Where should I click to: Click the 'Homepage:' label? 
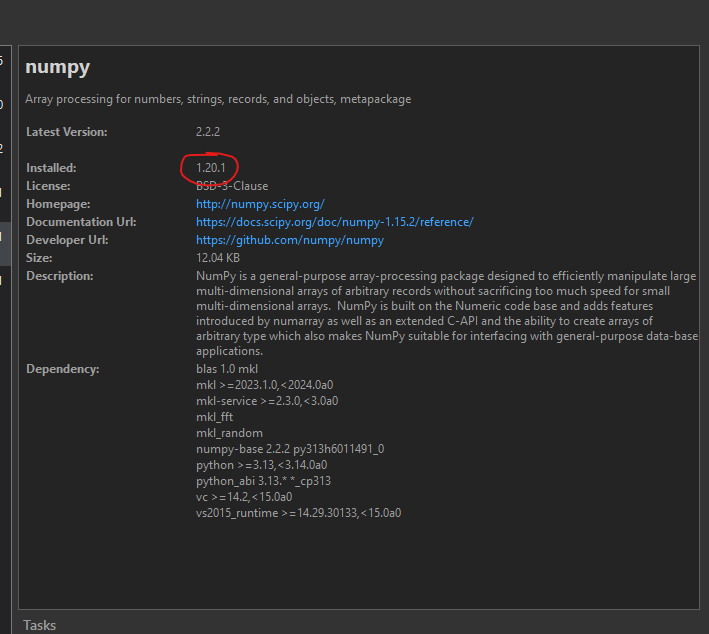point(58,204)
